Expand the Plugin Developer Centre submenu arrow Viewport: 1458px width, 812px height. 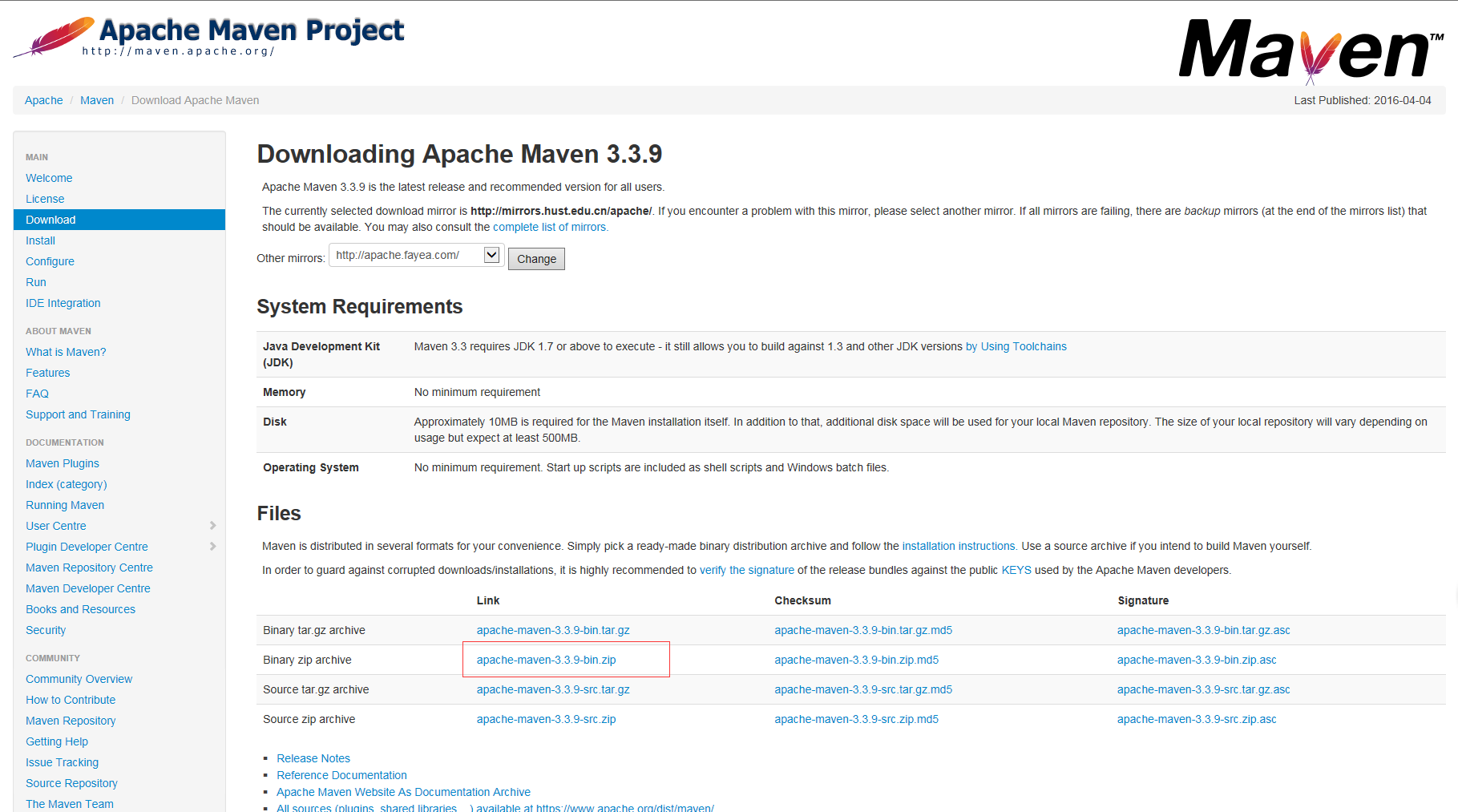click(x=212, y=547)
